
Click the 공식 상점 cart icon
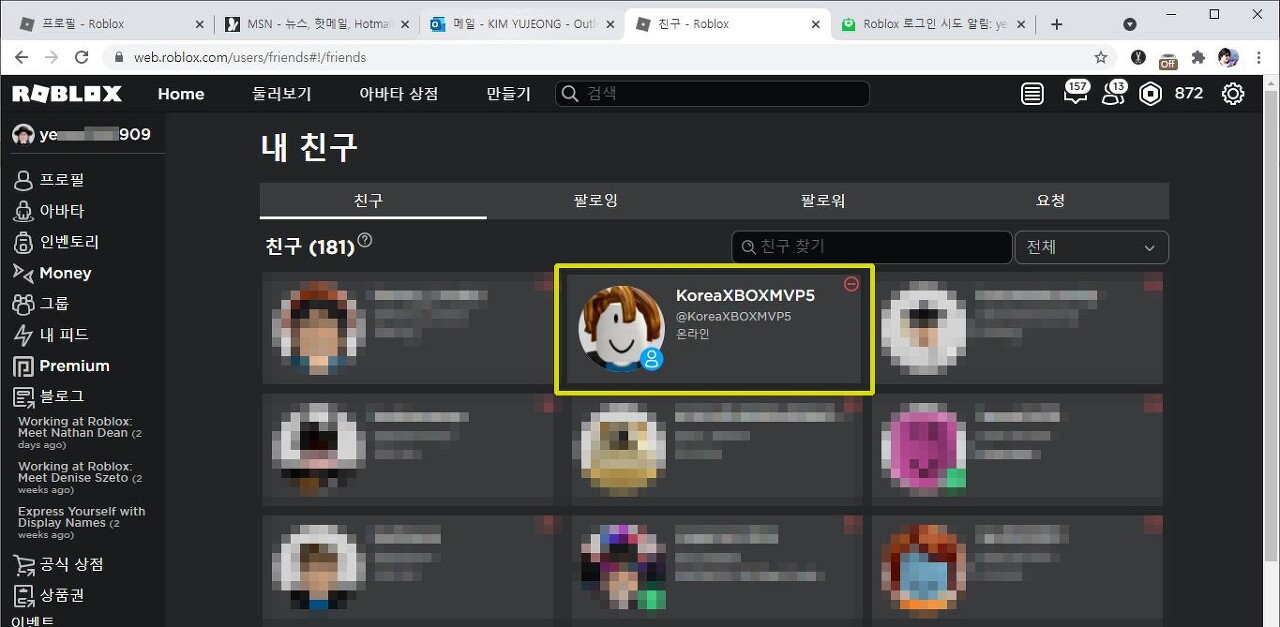(x=23, y=565)
